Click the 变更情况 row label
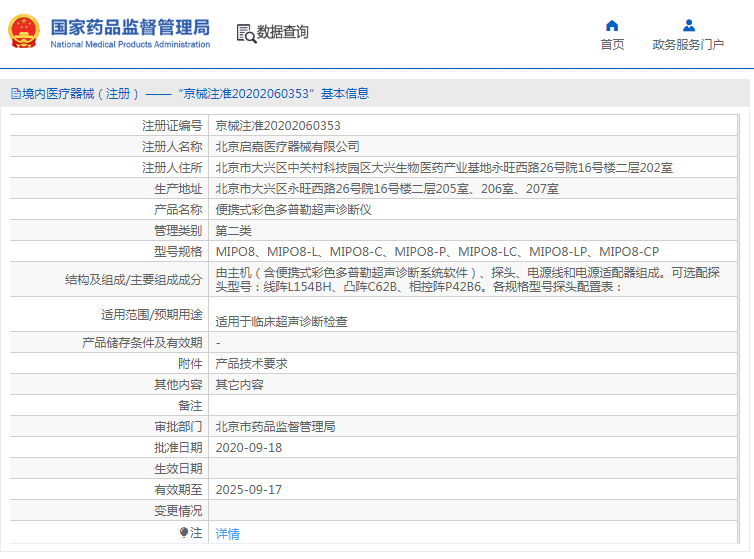754x559 pixels. click(x=178, y=511)
